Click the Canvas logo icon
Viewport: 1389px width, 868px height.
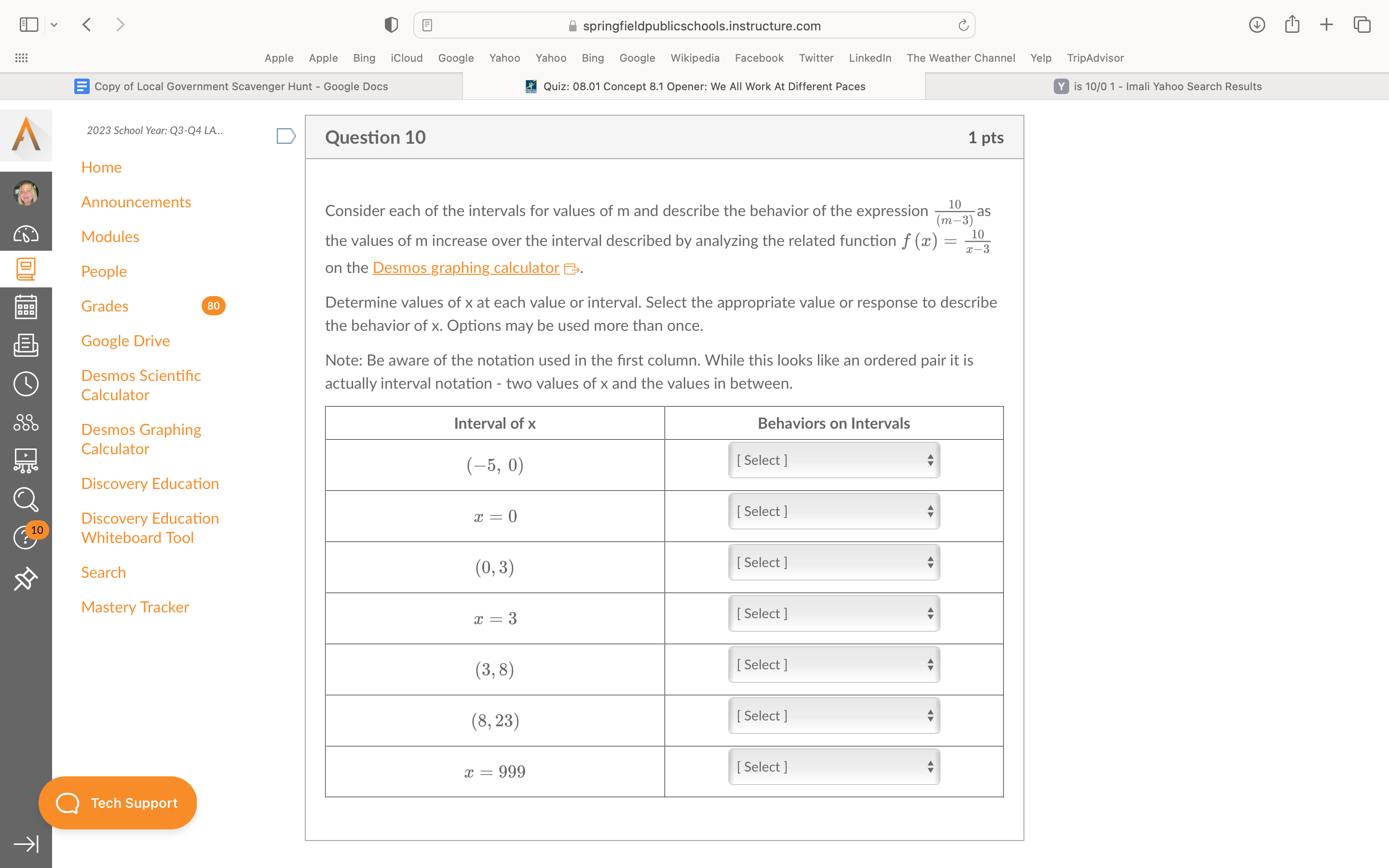[x=26, y=136]
